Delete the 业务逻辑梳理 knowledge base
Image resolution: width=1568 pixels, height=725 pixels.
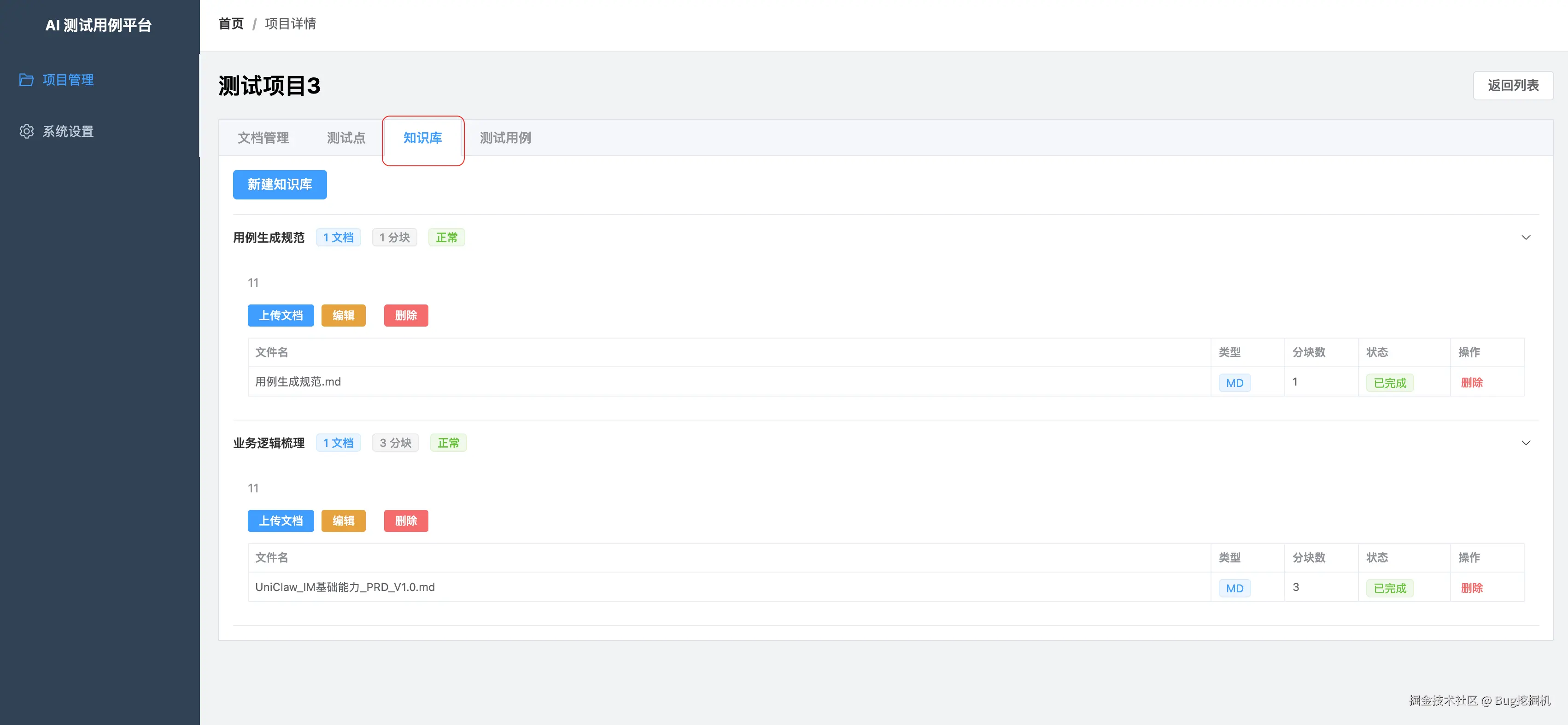[405, 521]
